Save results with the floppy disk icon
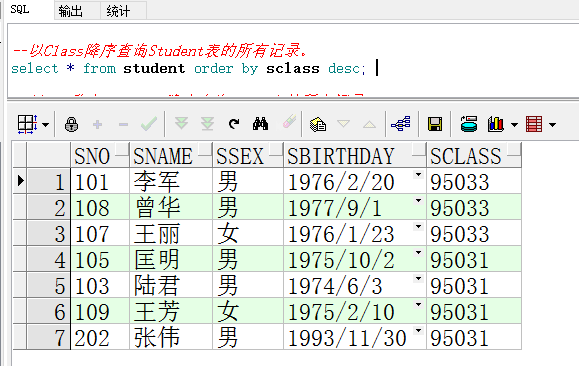Image resolution: width=579 pixels, height=366 pixels. (x=435, y=124)
